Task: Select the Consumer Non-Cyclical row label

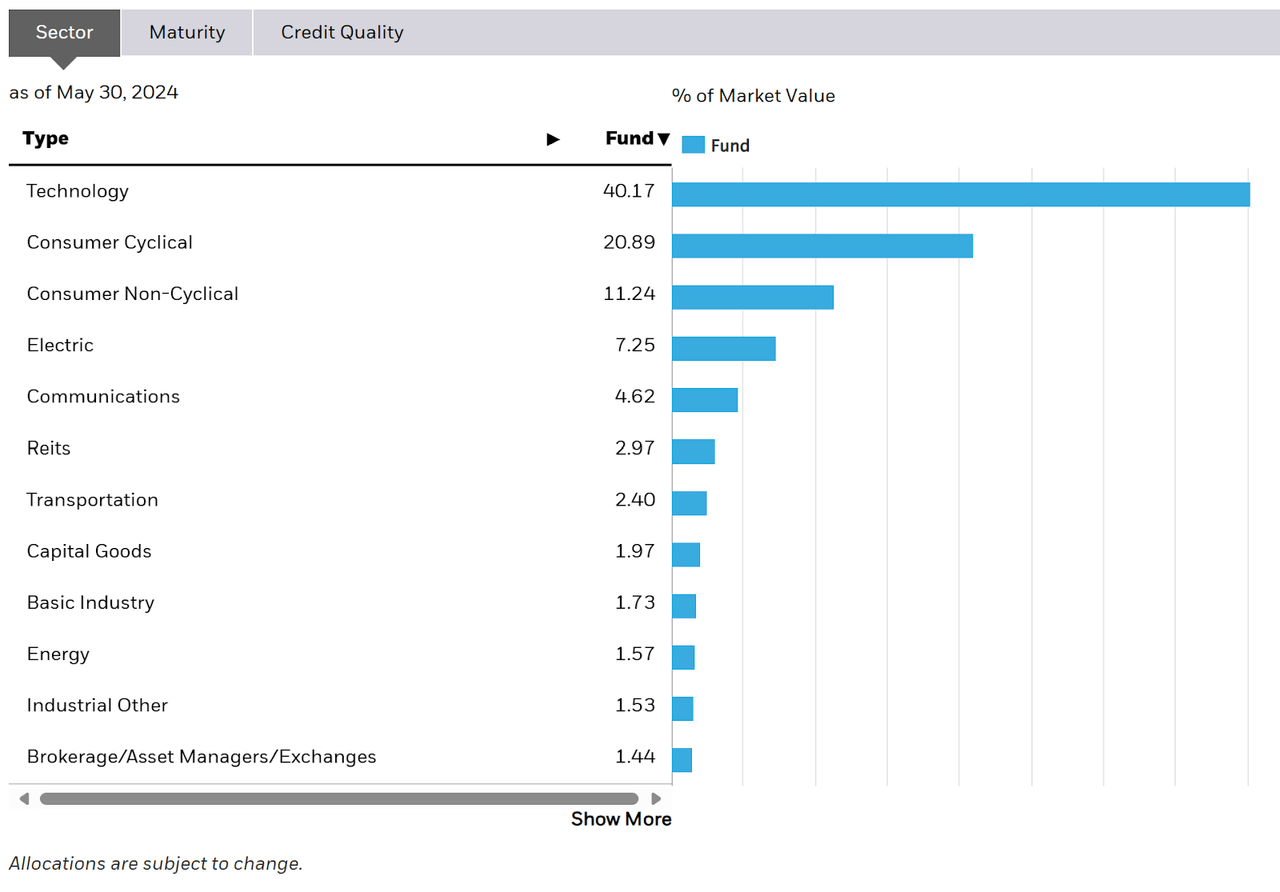Action: pyautogui.click(x=133, y=294)
